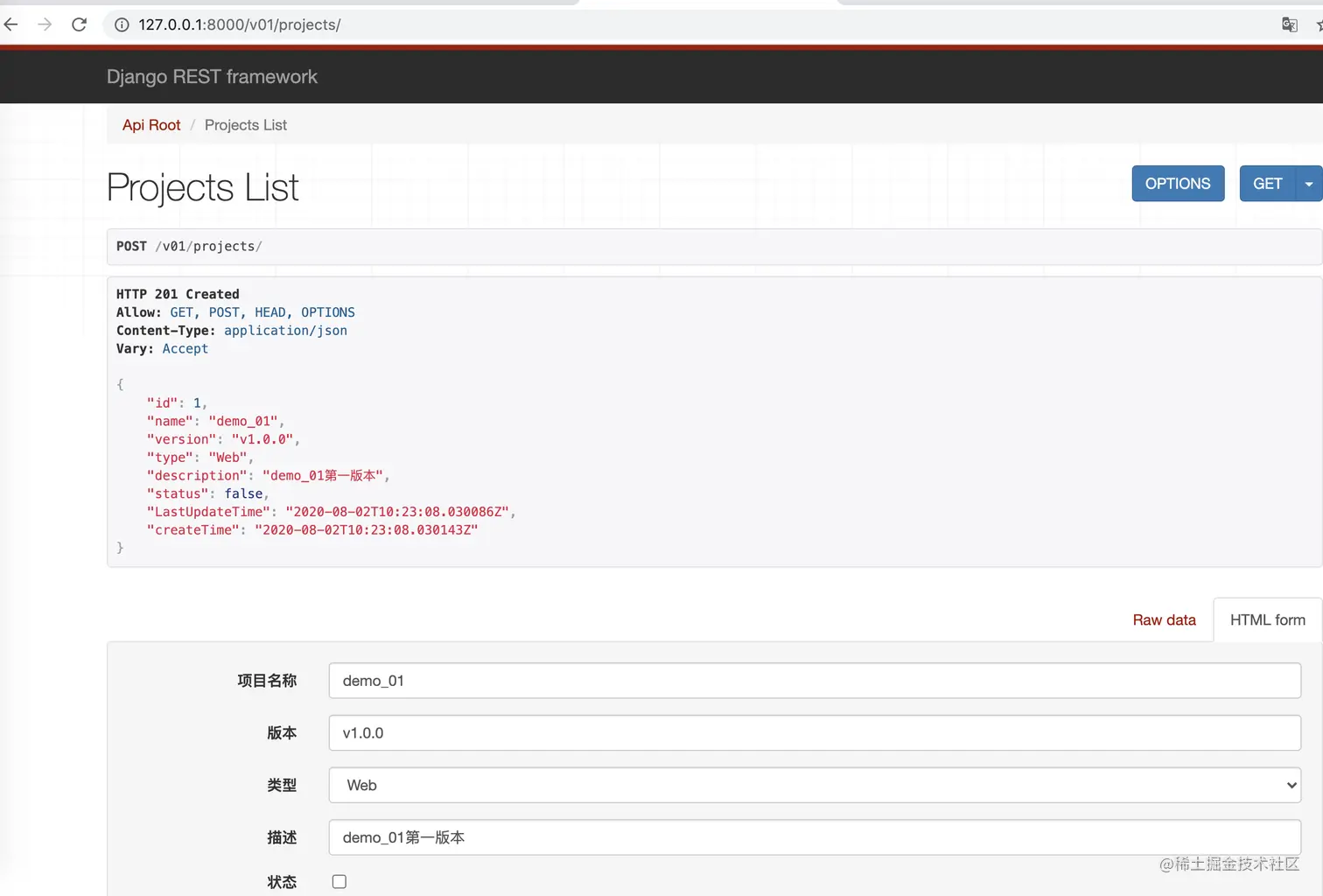
Task: Edit the 项目名称 field with demo_01
Action: point(815,681)
